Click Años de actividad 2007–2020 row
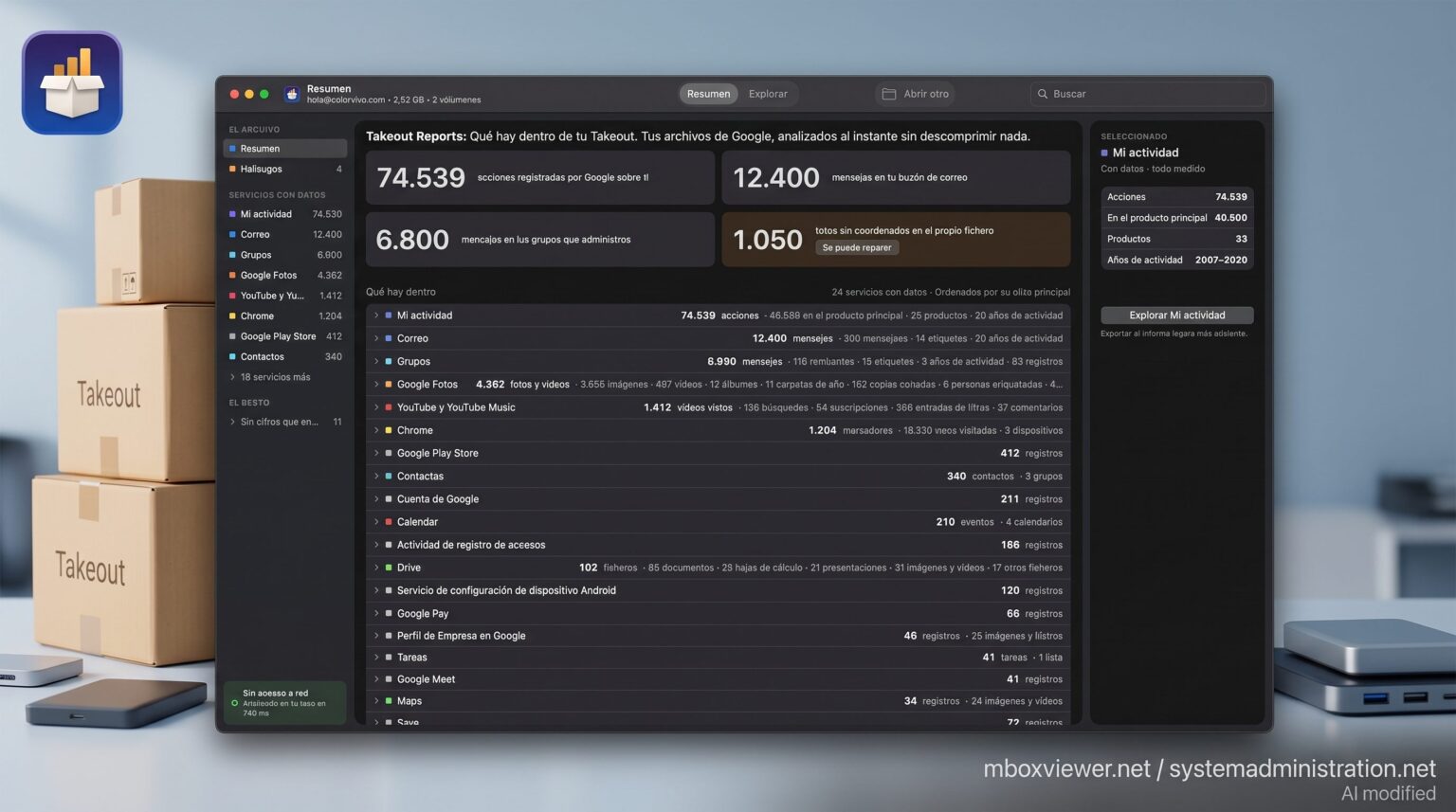 (1176, 260)
